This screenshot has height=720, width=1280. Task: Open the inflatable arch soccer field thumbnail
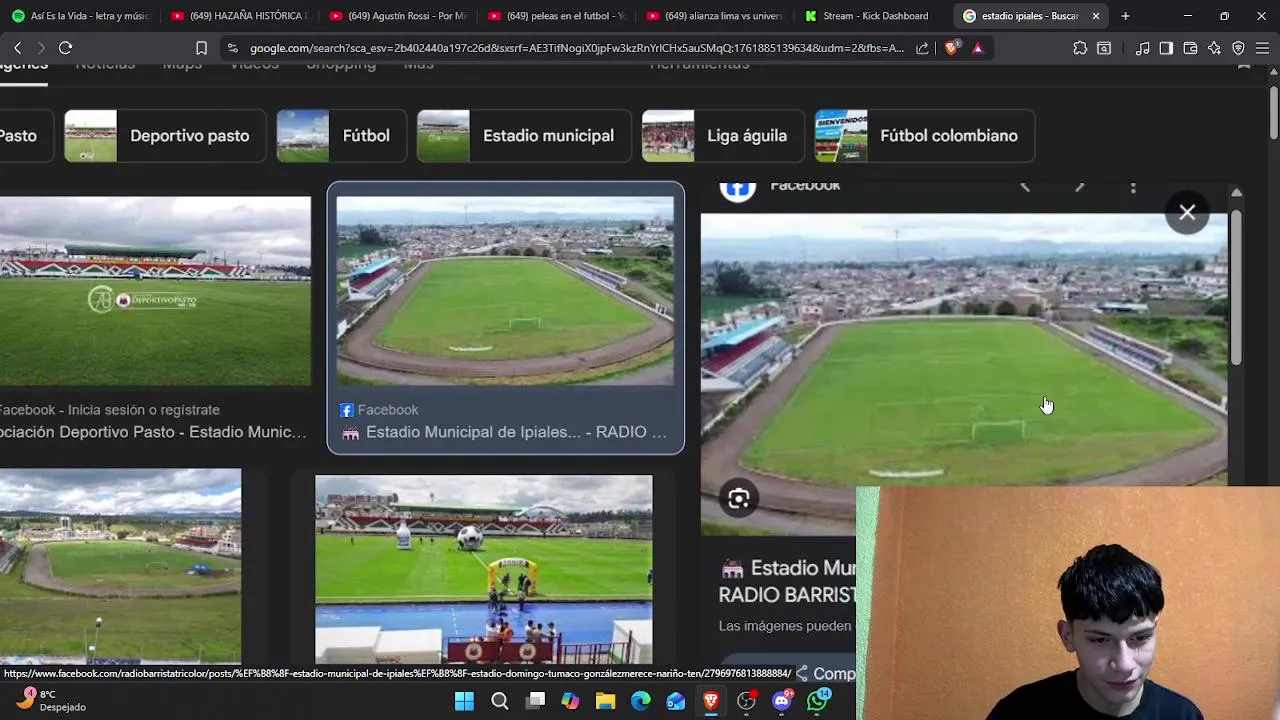(484, 569)
